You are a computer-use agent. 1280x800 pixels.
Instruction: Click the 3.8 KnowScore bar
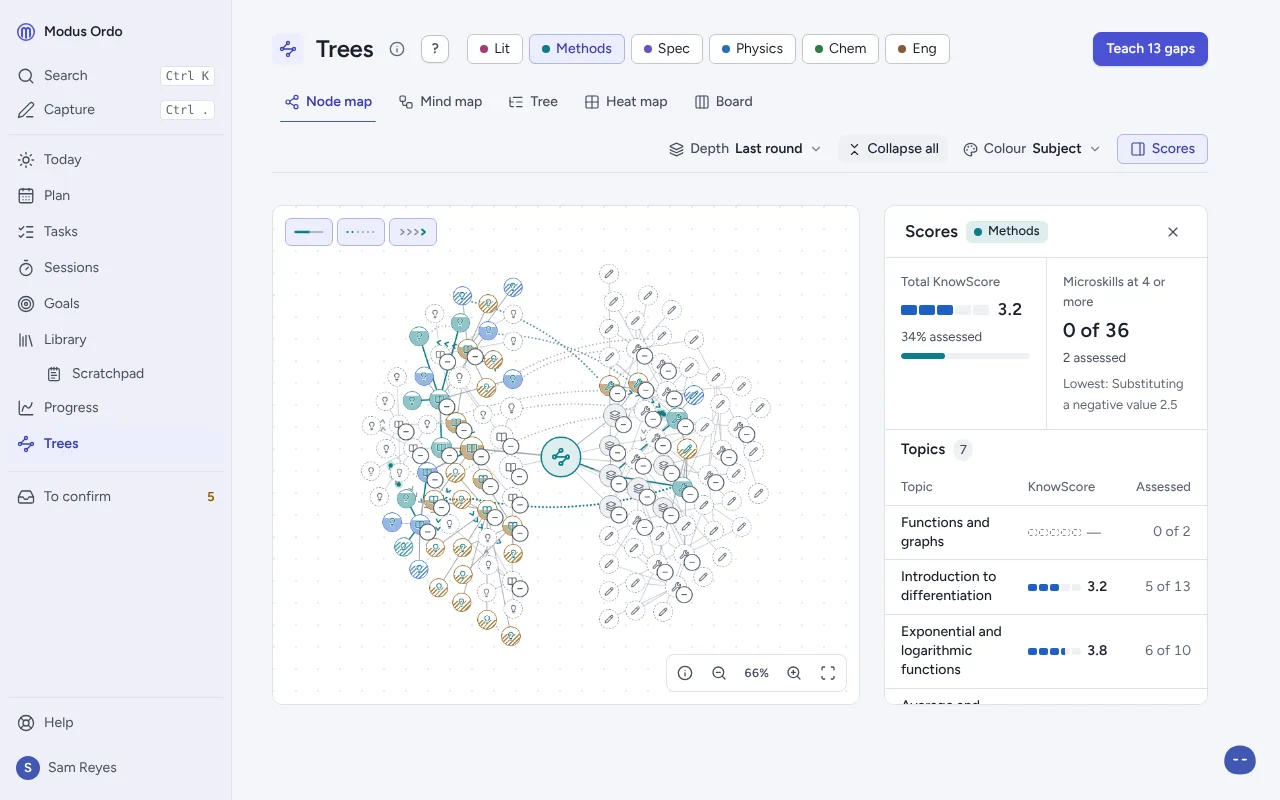point(1054,651)
